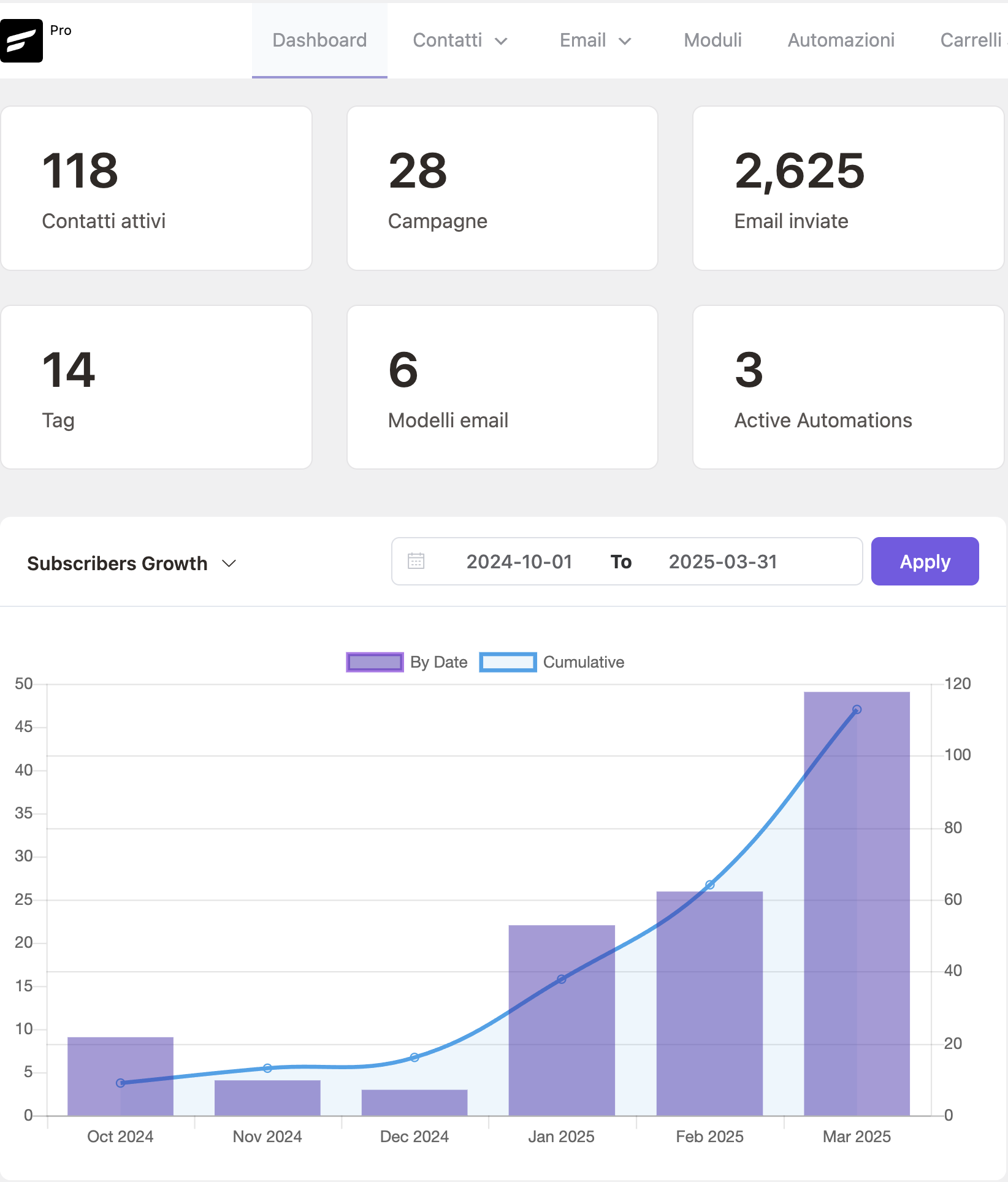Click the end date 2025-03-31 field

(x=723, y=562)
